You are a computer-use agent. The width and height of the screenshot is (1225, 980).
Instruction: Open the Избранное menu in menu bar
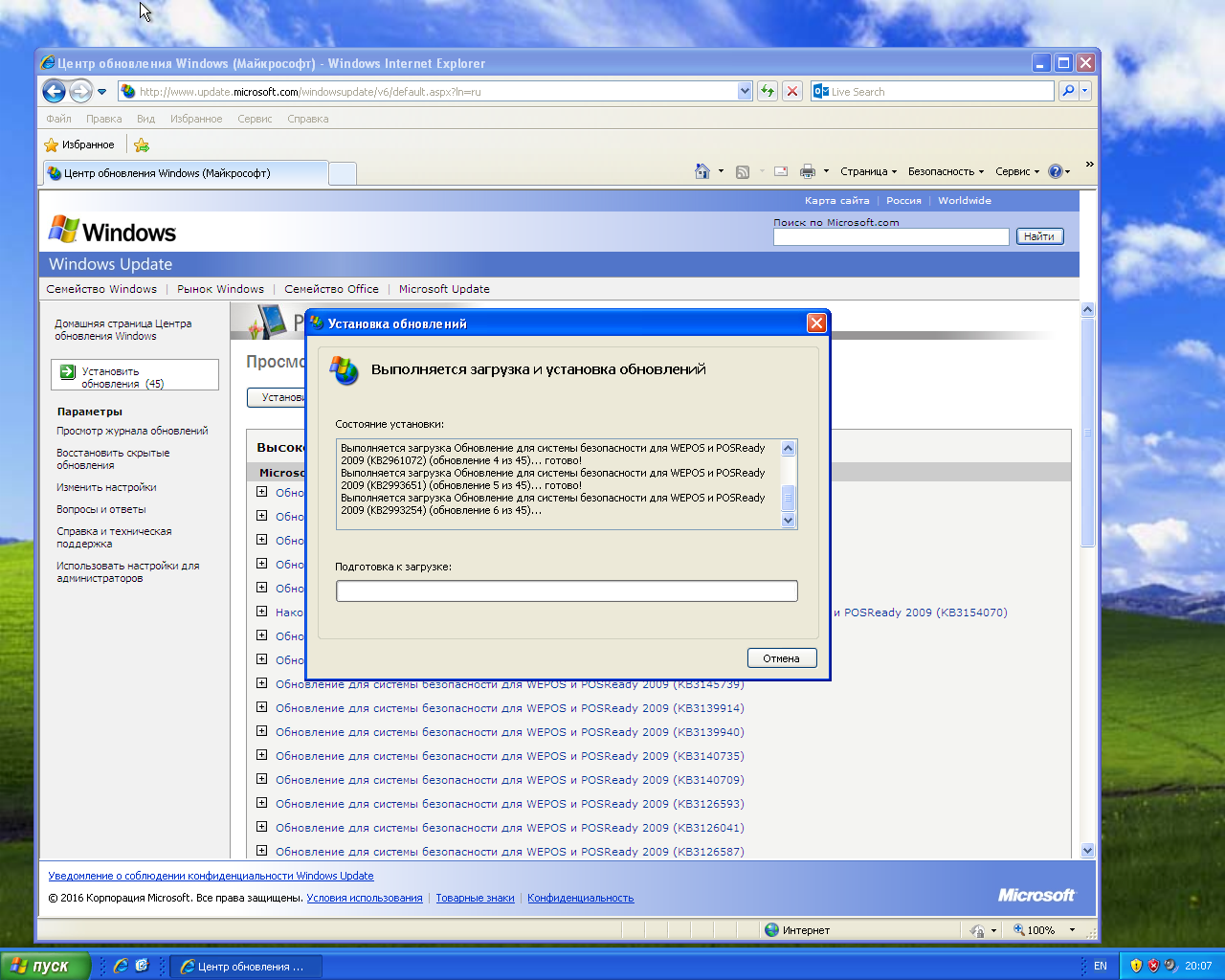pos(196,119)
